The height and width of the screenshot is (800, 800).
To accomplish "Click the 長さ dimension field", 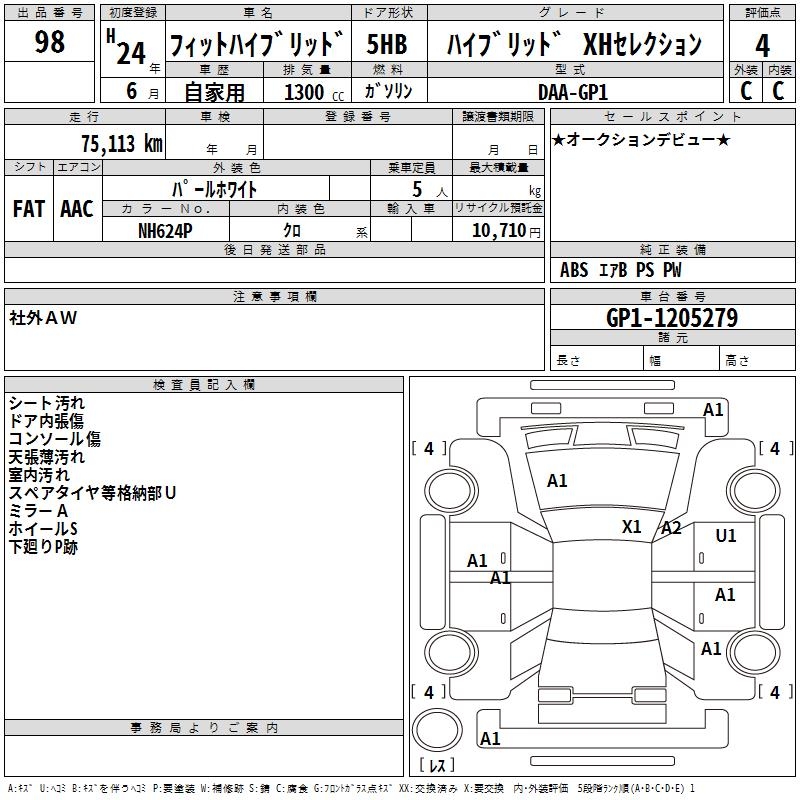I will pyautogui.click(x=596, y=360).
